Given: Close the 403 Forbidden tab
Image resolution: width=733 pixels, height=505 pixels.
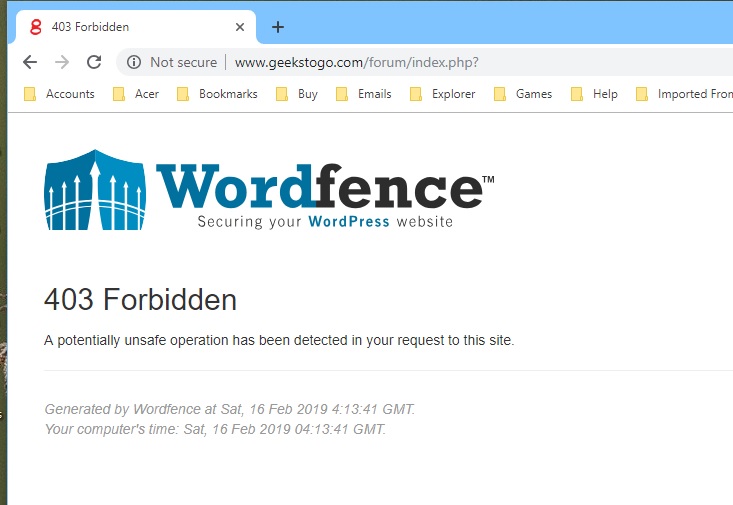Looking at the screenshot, I should point(240,27).
